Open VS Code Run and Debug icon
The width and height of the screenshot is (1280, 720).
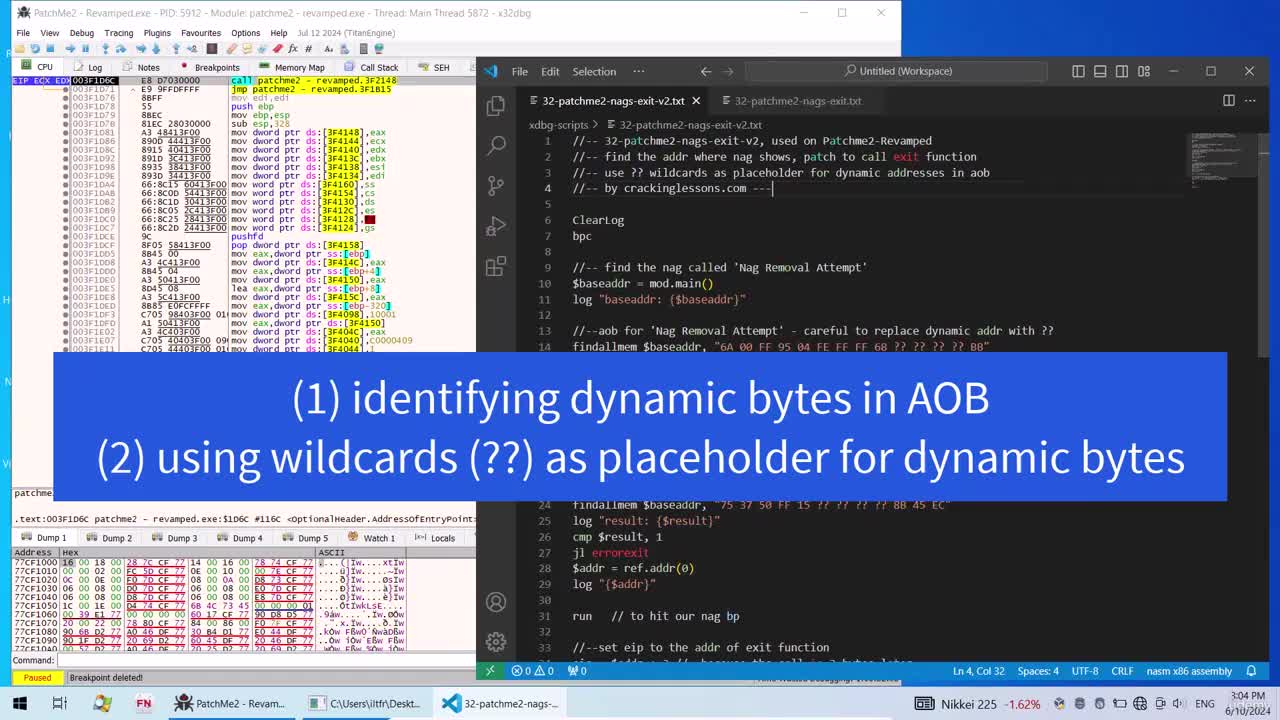pyautogui.click(x=496, y=226)
